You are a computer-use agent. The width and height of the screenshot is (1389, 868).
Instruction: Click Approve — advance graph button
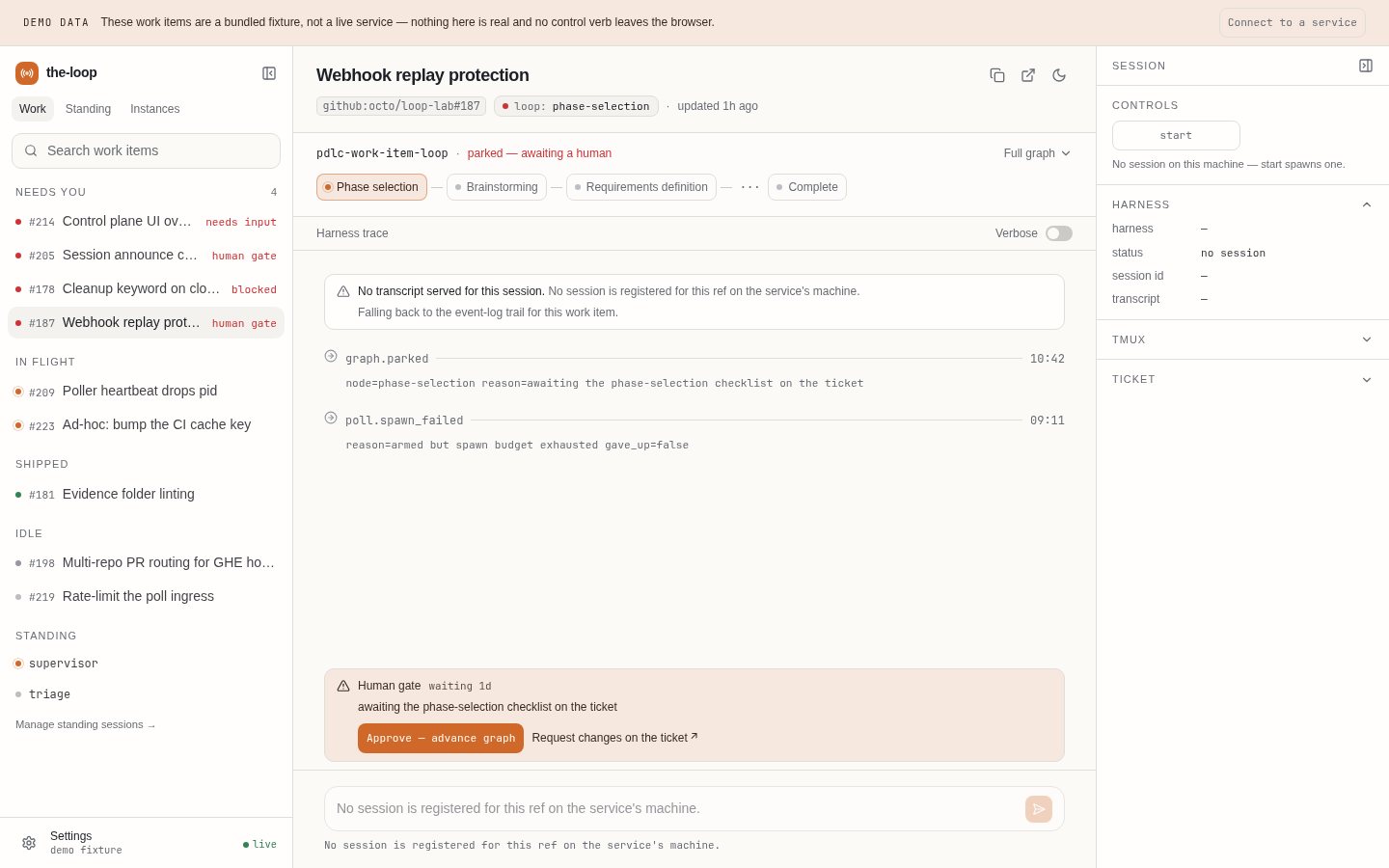pyautogui.click(x=441, y=739)
